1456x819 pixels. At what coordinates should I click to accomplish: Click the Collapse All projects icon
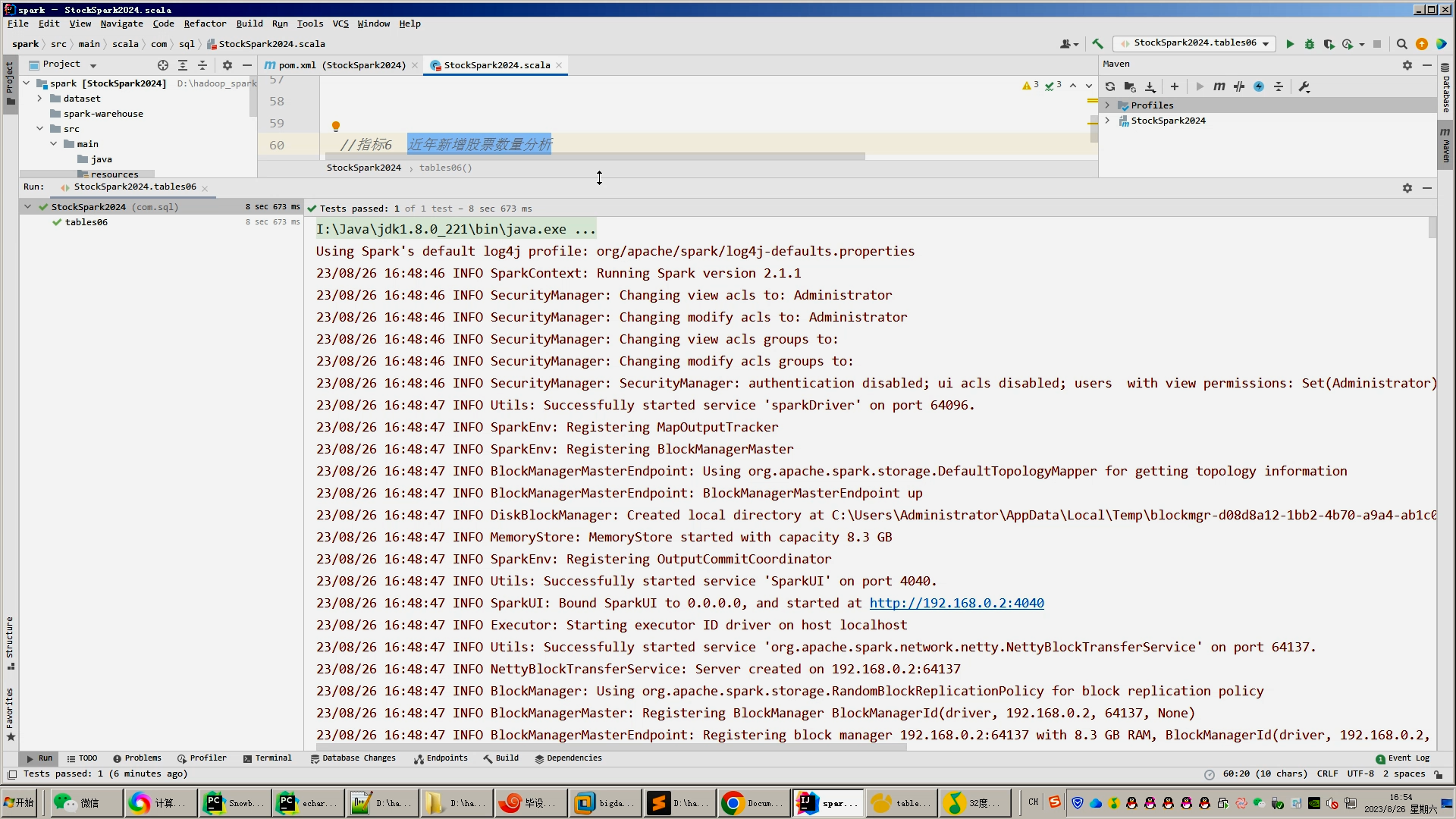(202, 65)
